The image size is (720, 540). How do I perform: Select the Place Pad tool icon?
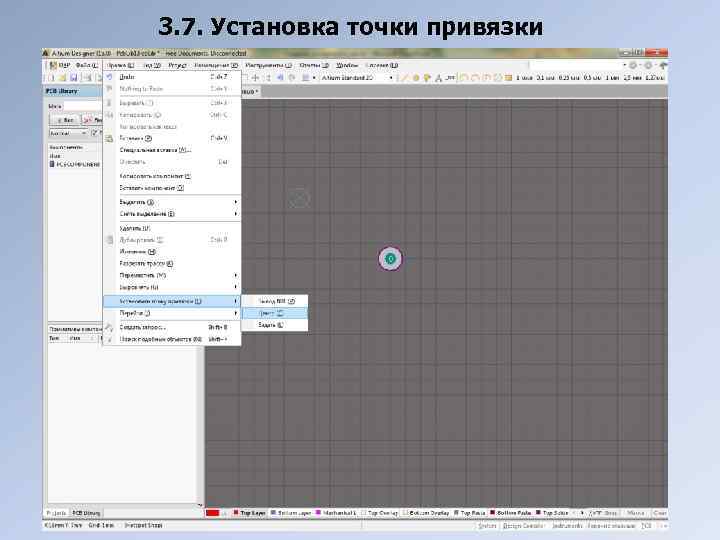point(416,78)
